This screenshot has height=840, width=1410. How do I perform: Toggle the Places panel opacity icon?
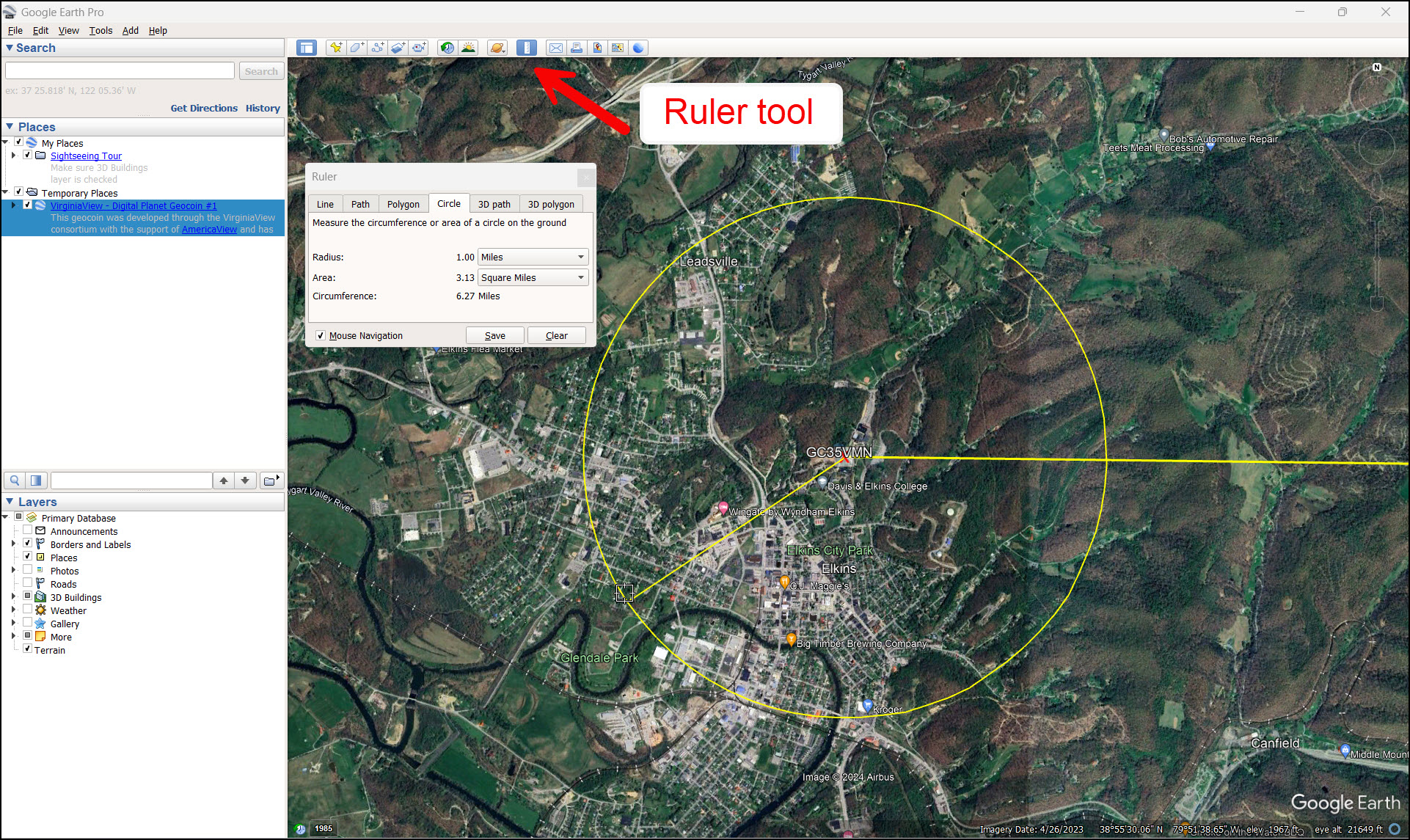[36, 481]
